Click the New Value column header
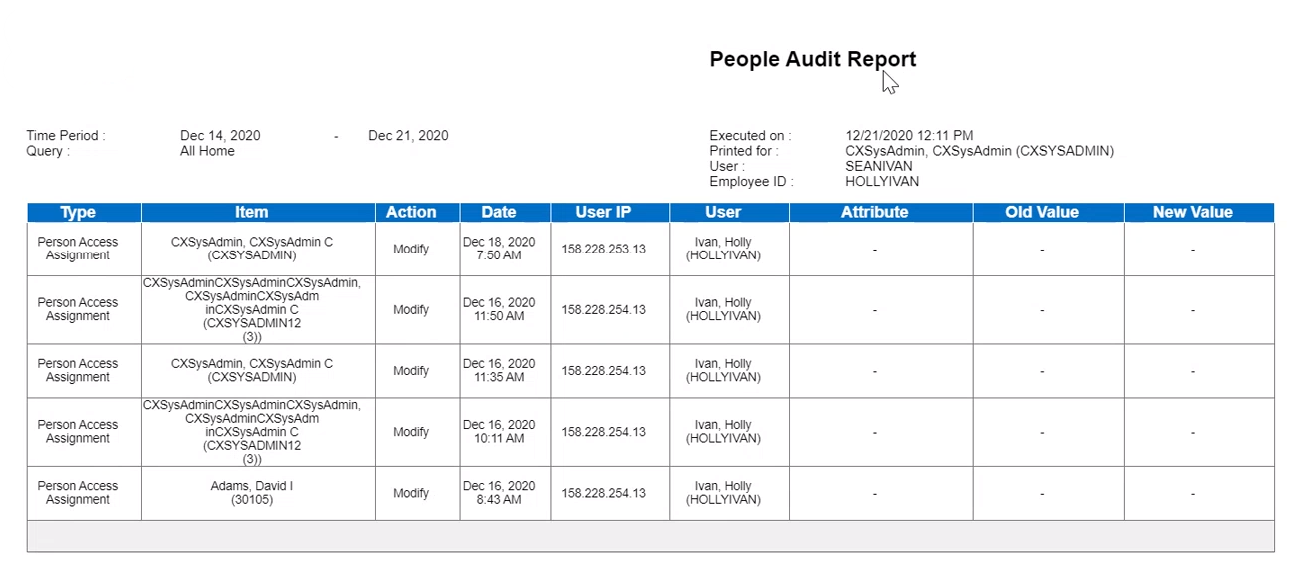The height and width of the screenshot is (573, 1289). click(x=1192, y=212)
